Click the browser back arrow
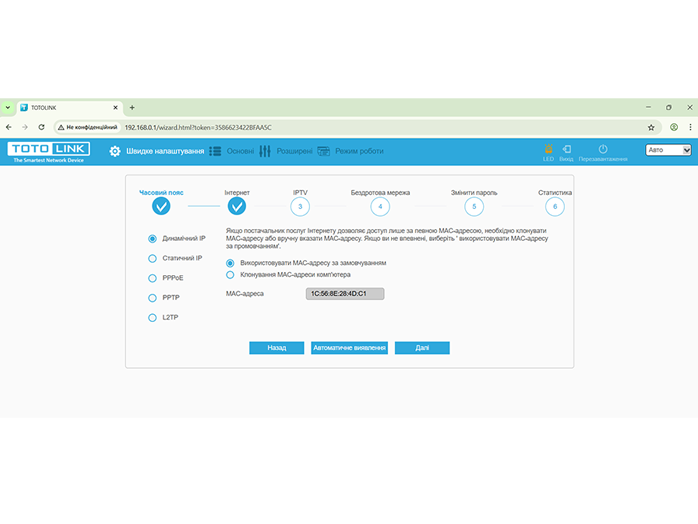Image resolution: width=698 pixels, height=524 pixels. [x=8, y=127]
